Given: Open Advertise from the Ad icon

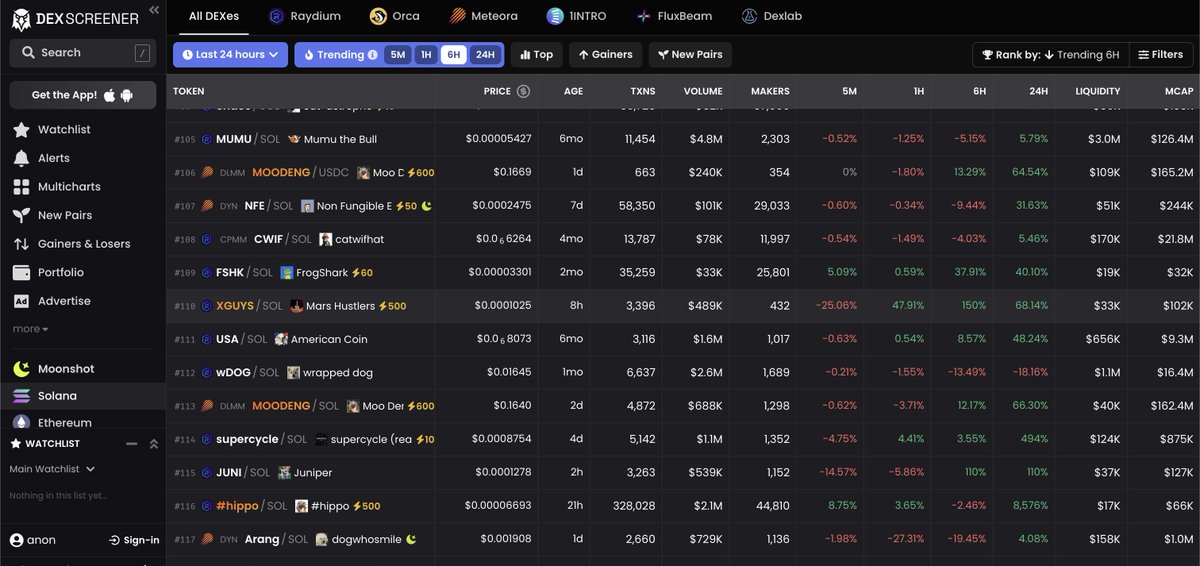Looking at the screenshot, I should tap(21, 301).
